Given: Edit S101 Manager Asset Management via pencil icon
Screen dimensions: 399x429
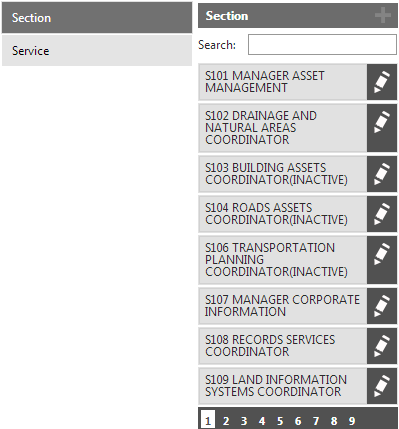Looking at the screenshot, I should click(382, 82).
